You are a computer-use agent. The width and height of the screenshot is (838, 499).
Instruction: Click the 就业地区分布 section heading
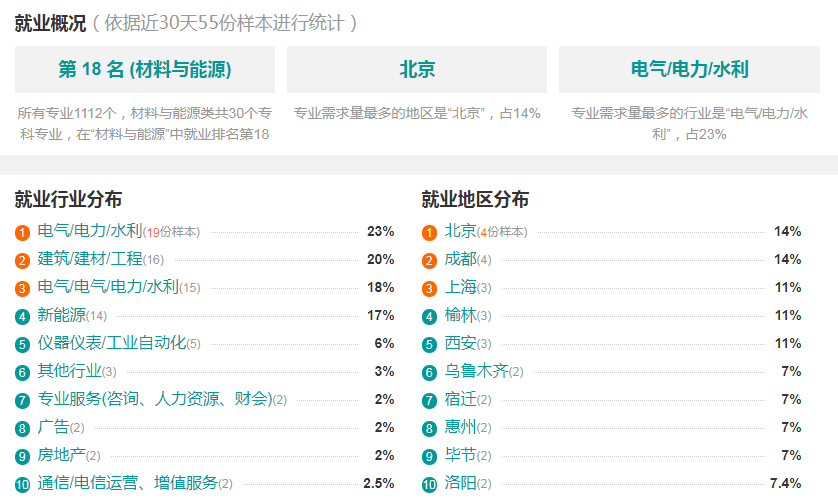click(475, 199)
